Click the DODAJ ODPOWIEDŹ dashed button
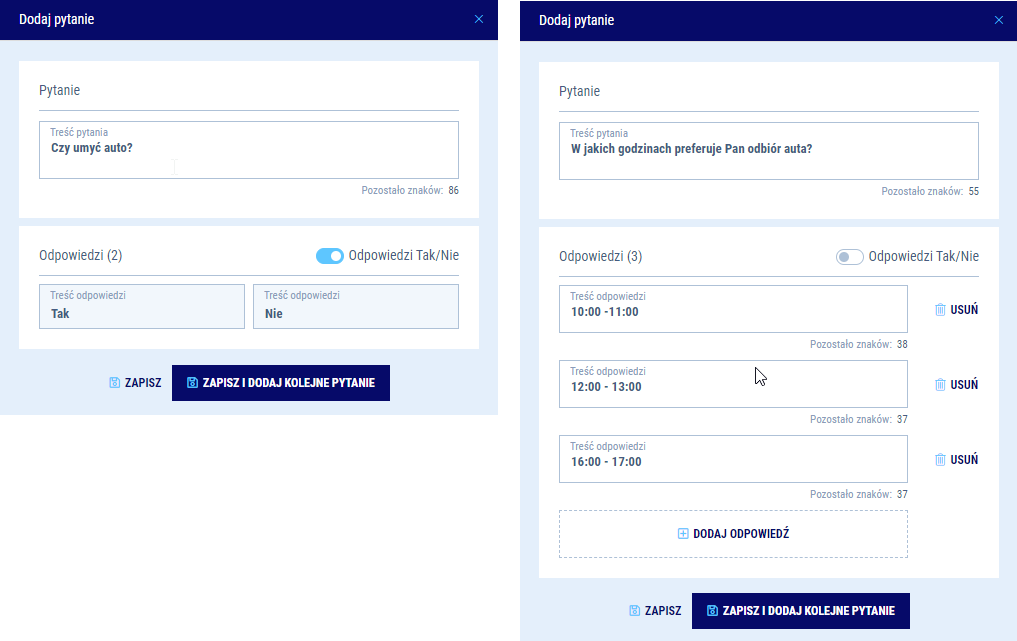The height and width of the screenshot is (641, 1017). point(733,534)
